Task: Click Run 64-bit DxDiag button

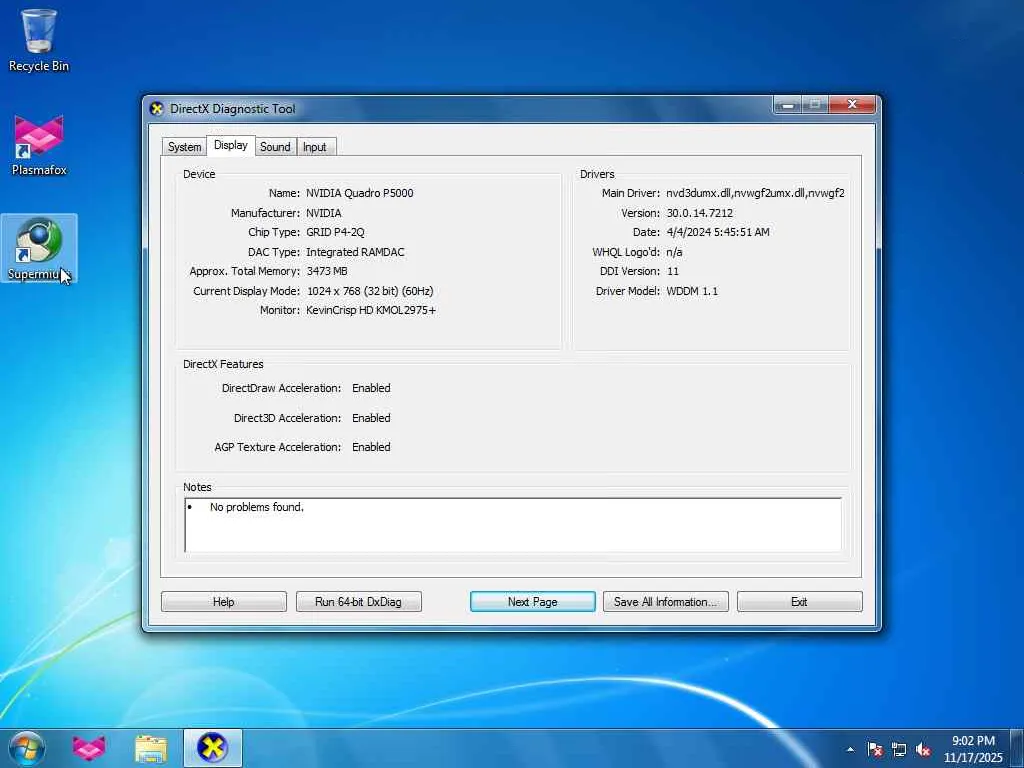Action: [x=359, y=601]
